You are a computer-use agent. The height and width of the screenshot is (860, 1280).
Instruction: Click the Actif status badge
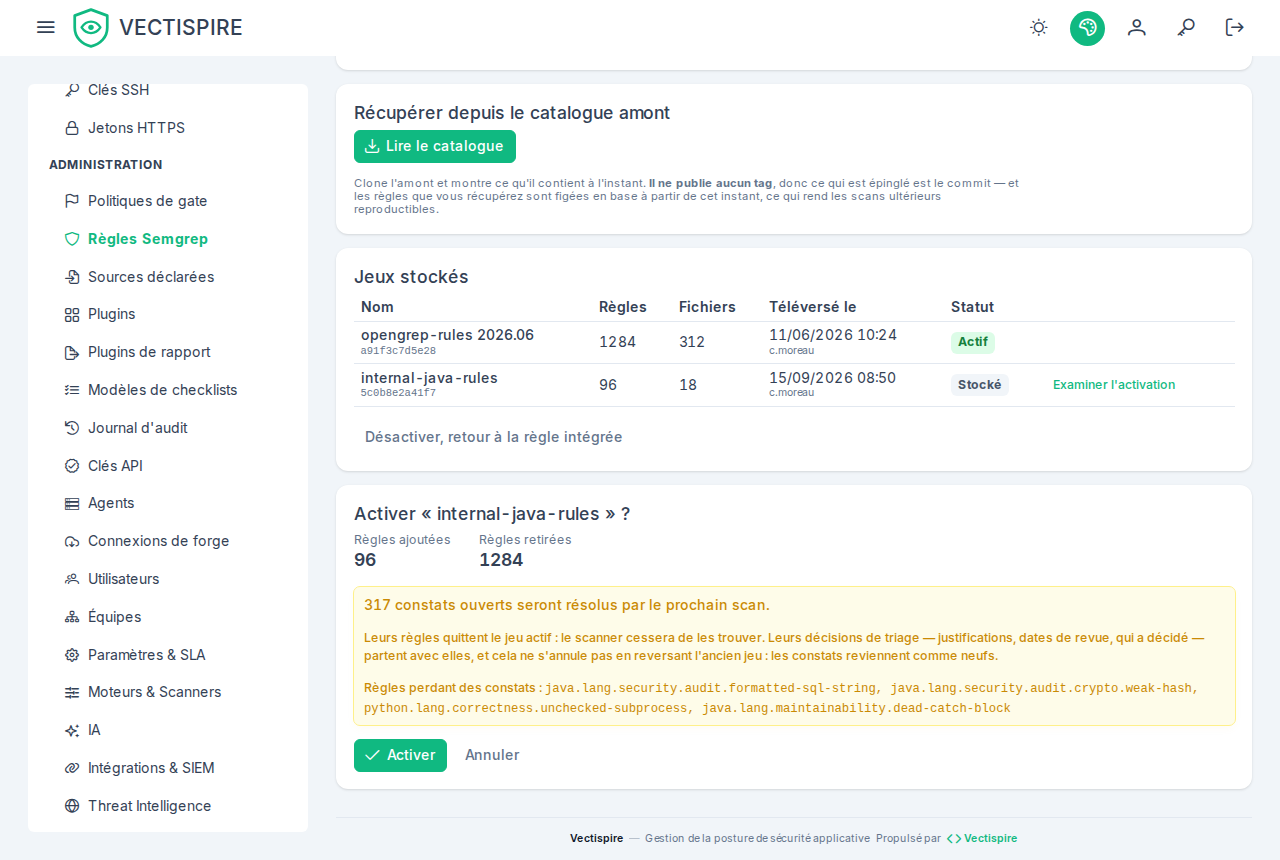(x=973, y=342)
